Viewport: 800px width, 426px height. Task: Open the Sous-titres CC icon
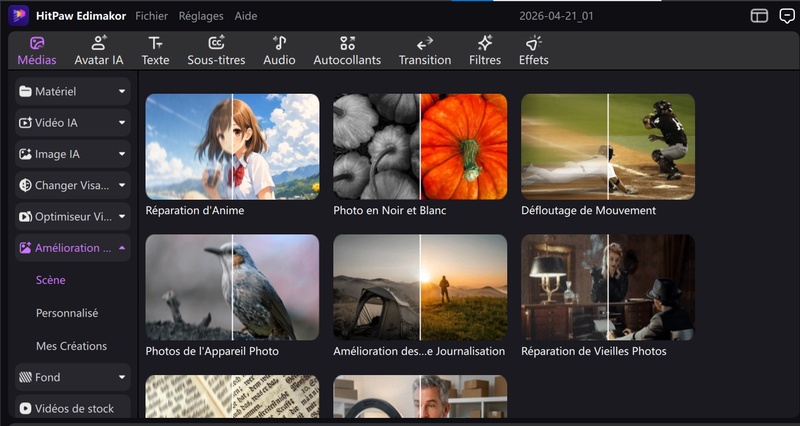[216, 43]
